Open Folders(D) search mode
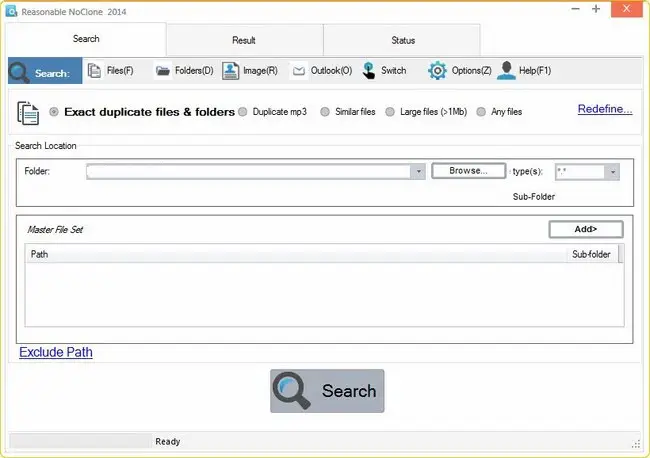This screenshot has height=458, width=650. 194,71
